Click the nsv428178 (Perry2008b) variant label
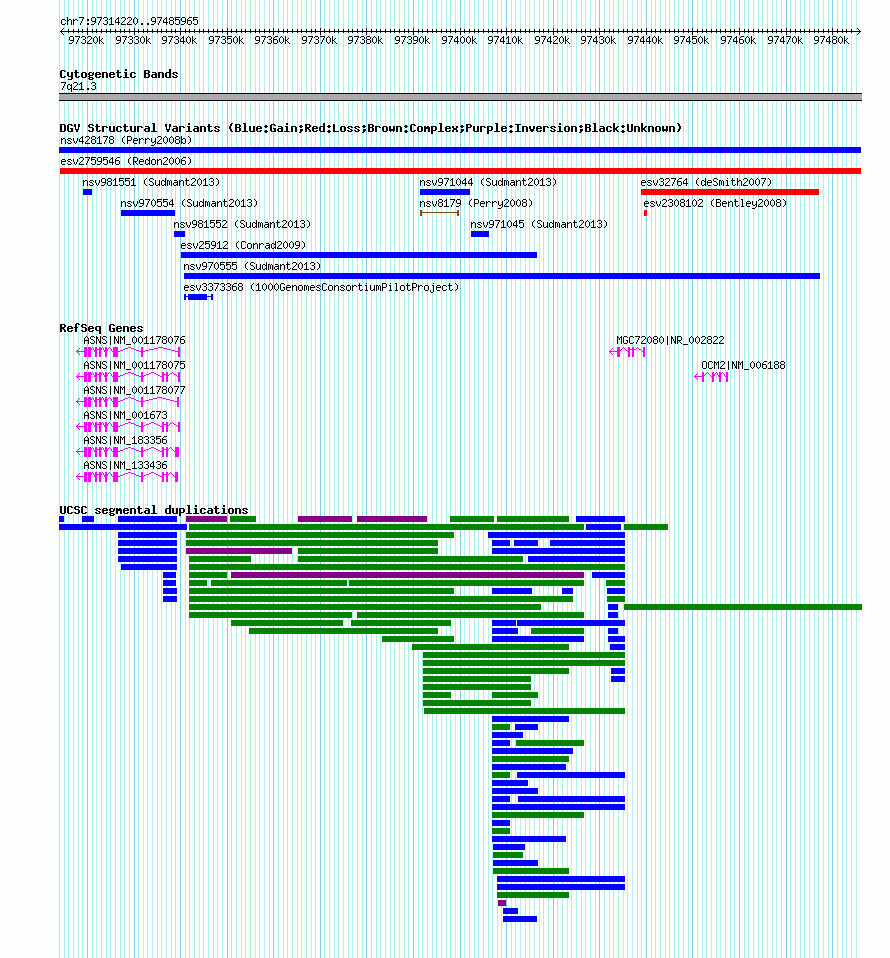The height and width of the screenshot is (958, 890). point(126,141)
